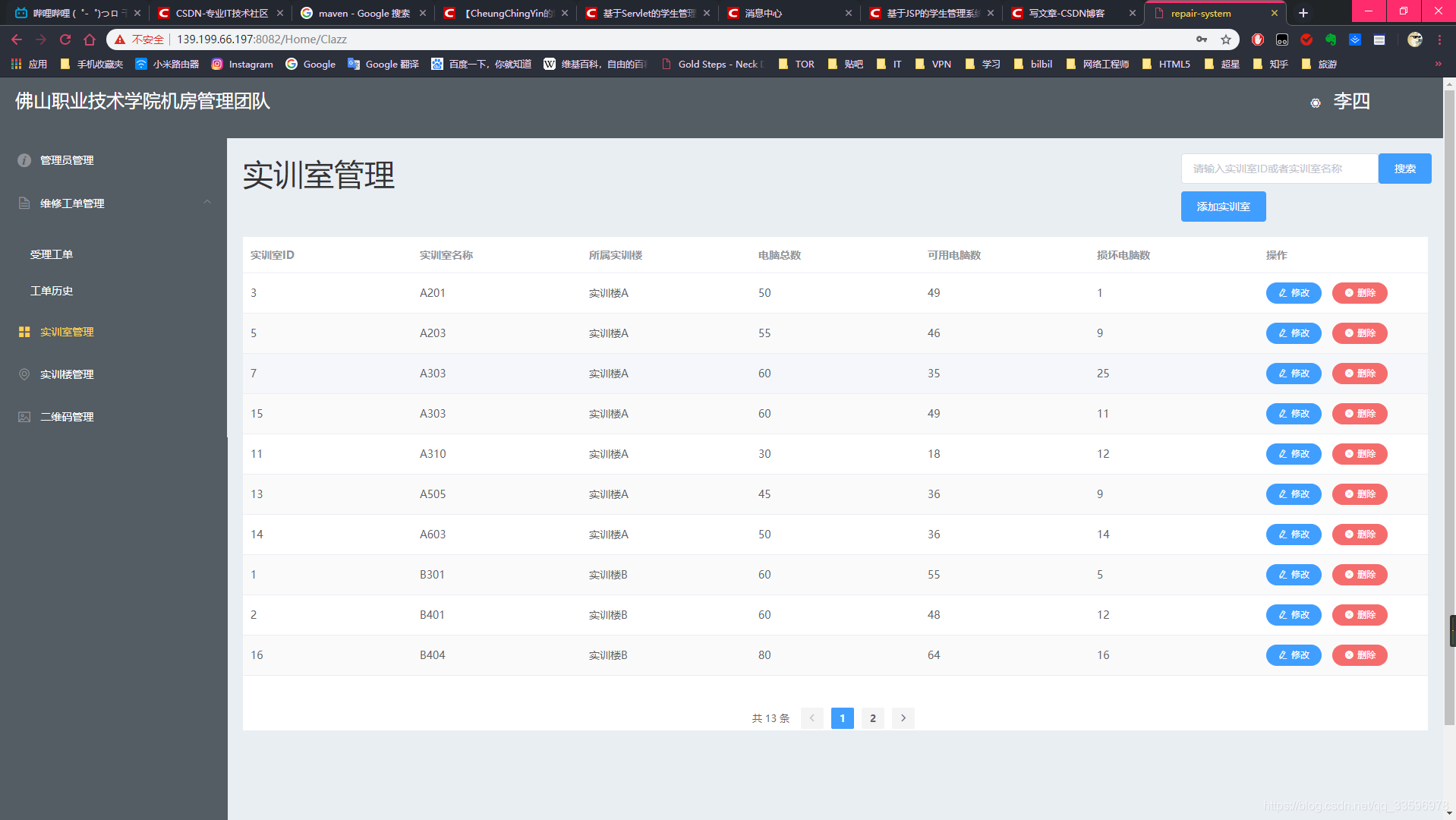Open the Apps bookmark grid icon
The width and height of the screenshot is (1456, 820).
(x=16, y=64)
